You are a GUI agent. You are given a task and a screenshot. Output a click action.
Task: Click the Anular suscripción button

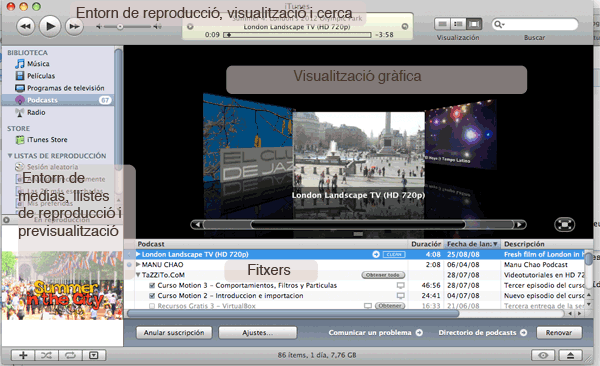click(x=174, y=333)
